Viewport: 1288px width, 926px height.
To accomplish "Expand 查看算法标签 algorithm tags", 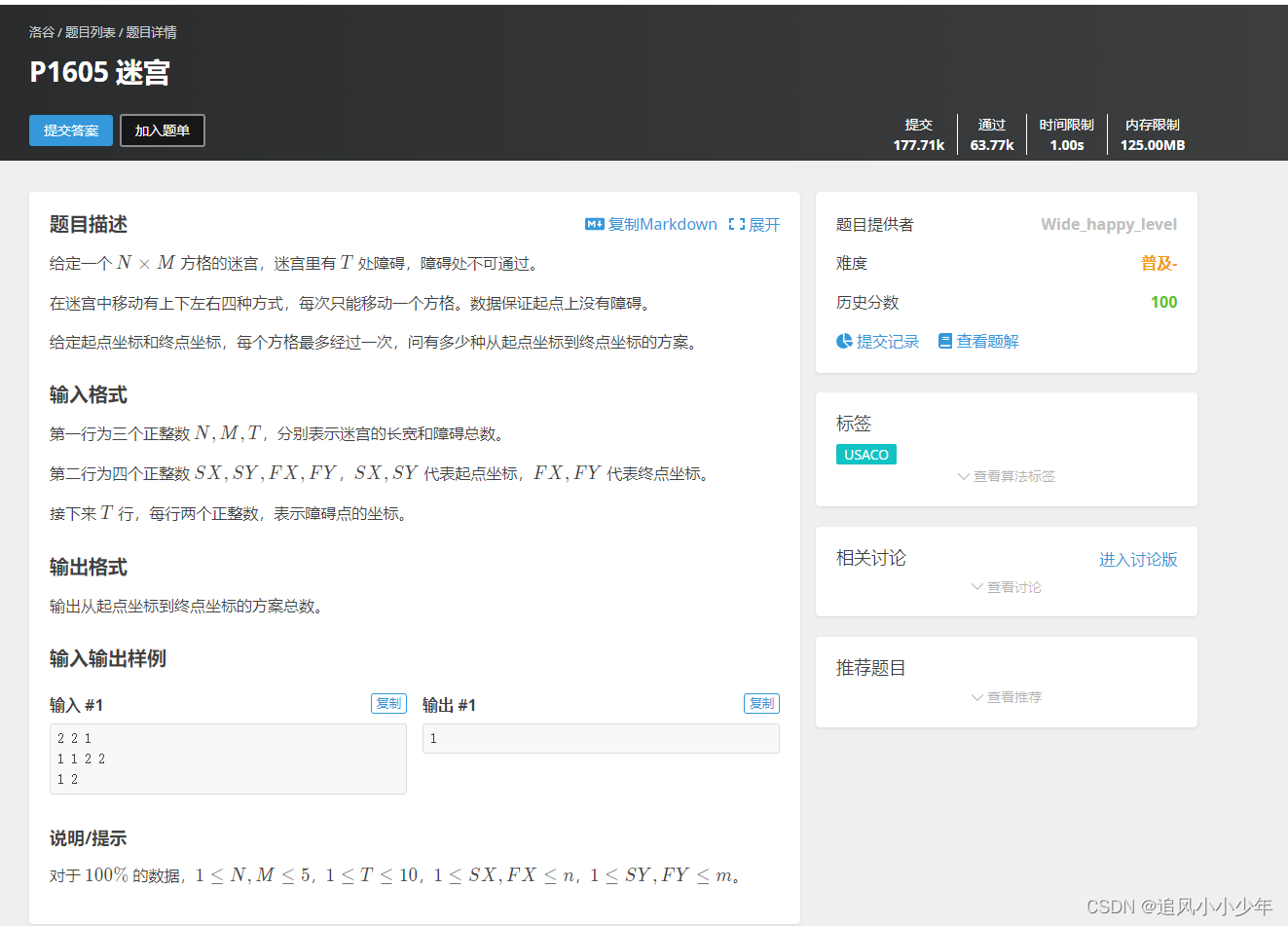I will (x=1007, y=476).
